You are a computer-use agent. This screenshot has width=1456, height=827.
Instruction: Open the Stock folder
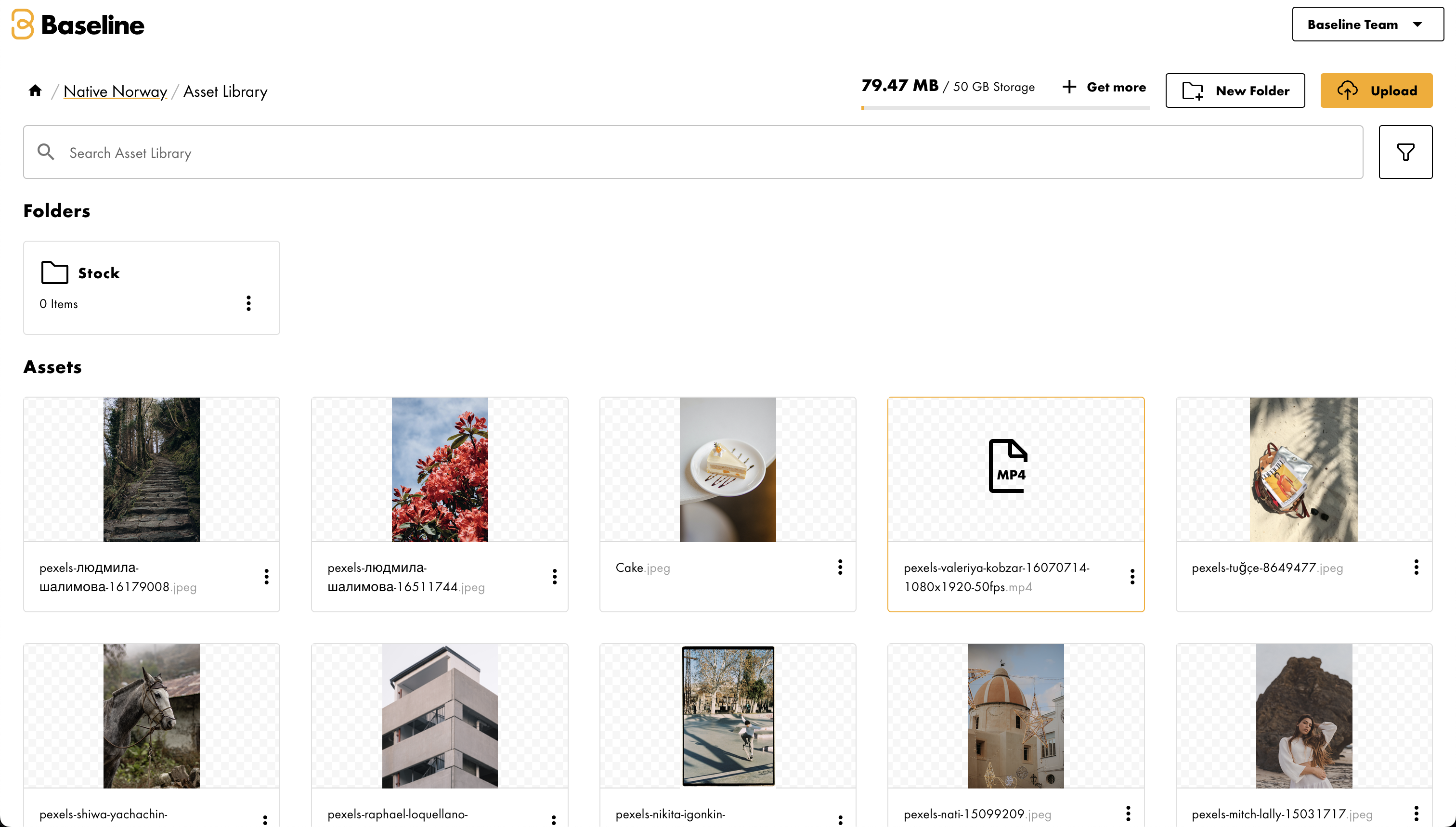tap(152, 287)
